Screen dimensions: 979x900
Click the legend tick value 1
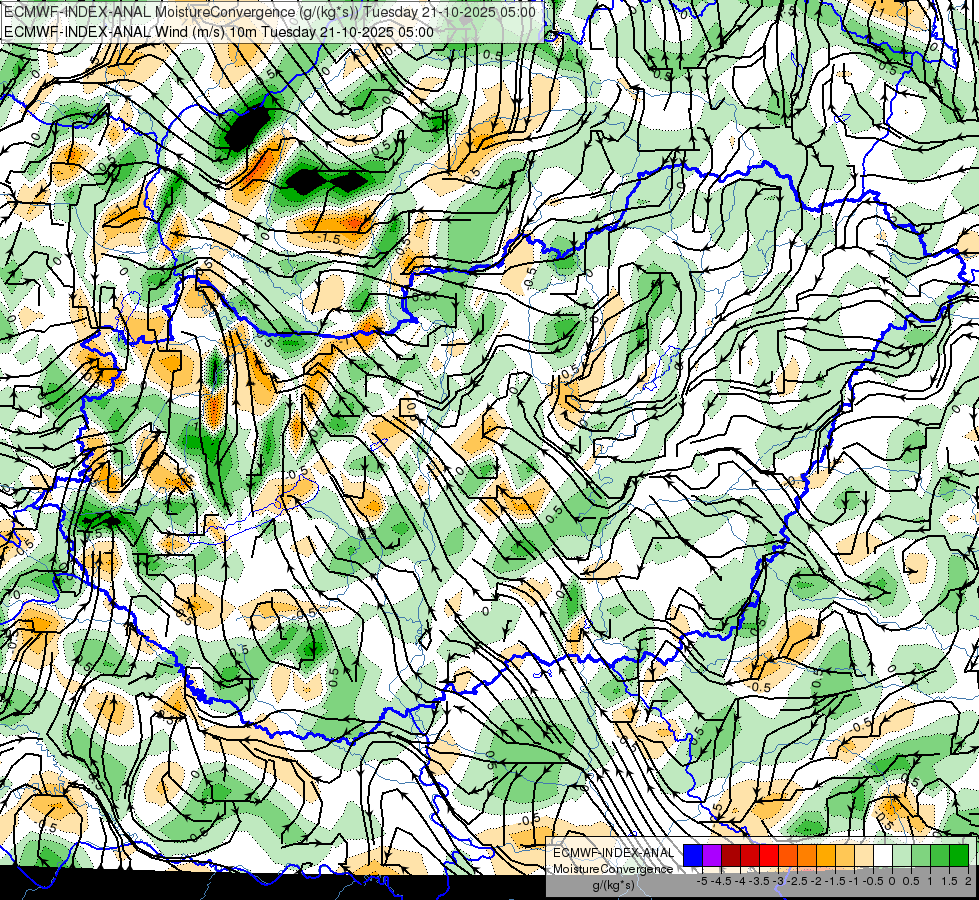pos(930,881)
